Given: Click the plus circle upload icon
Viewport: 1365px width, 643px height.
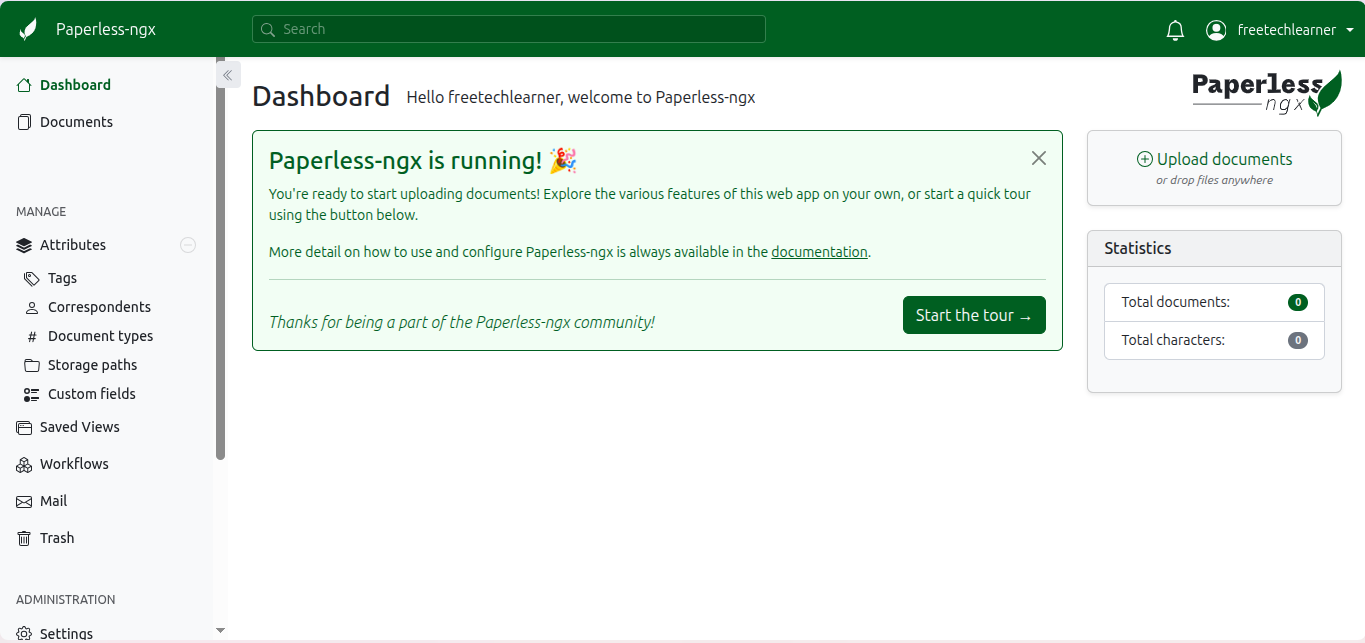Looking at the screenshot, I should [1145, 159].
